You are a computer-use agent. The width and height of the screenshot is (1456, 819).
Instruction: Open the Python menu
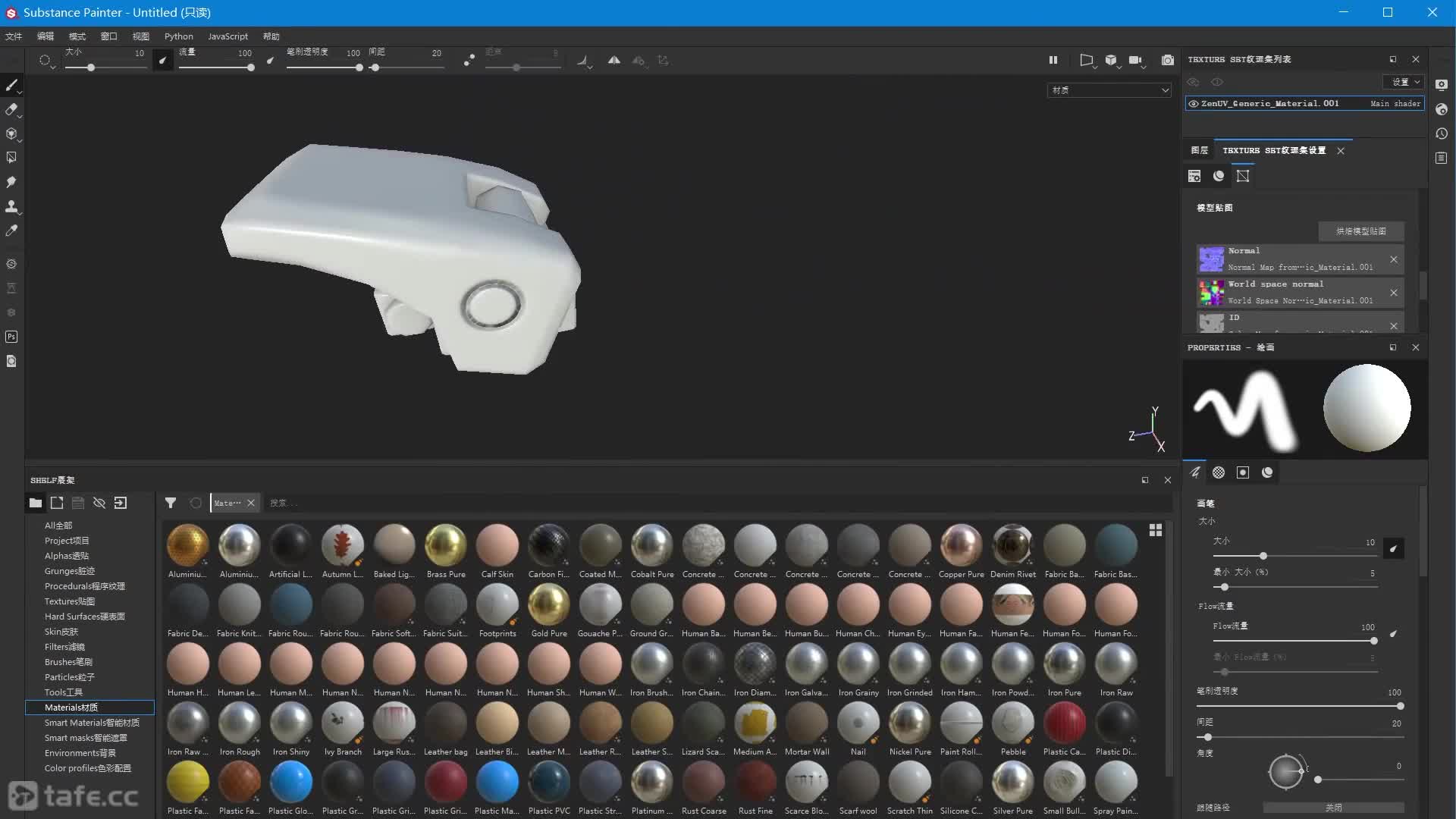[x=178, y=36]
